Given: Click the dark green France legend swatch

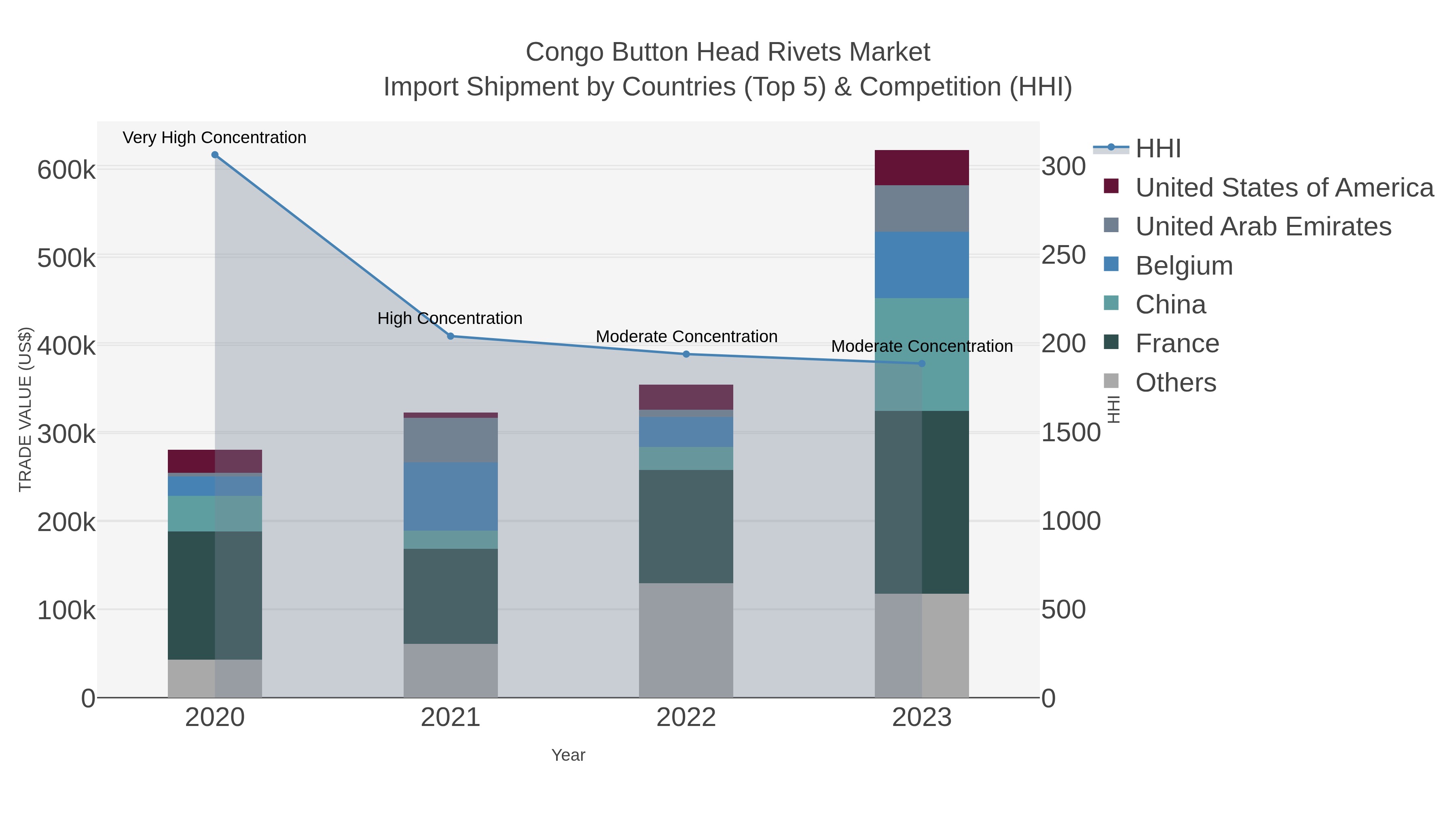Looking at the screenshot, I should (1111, 342).
